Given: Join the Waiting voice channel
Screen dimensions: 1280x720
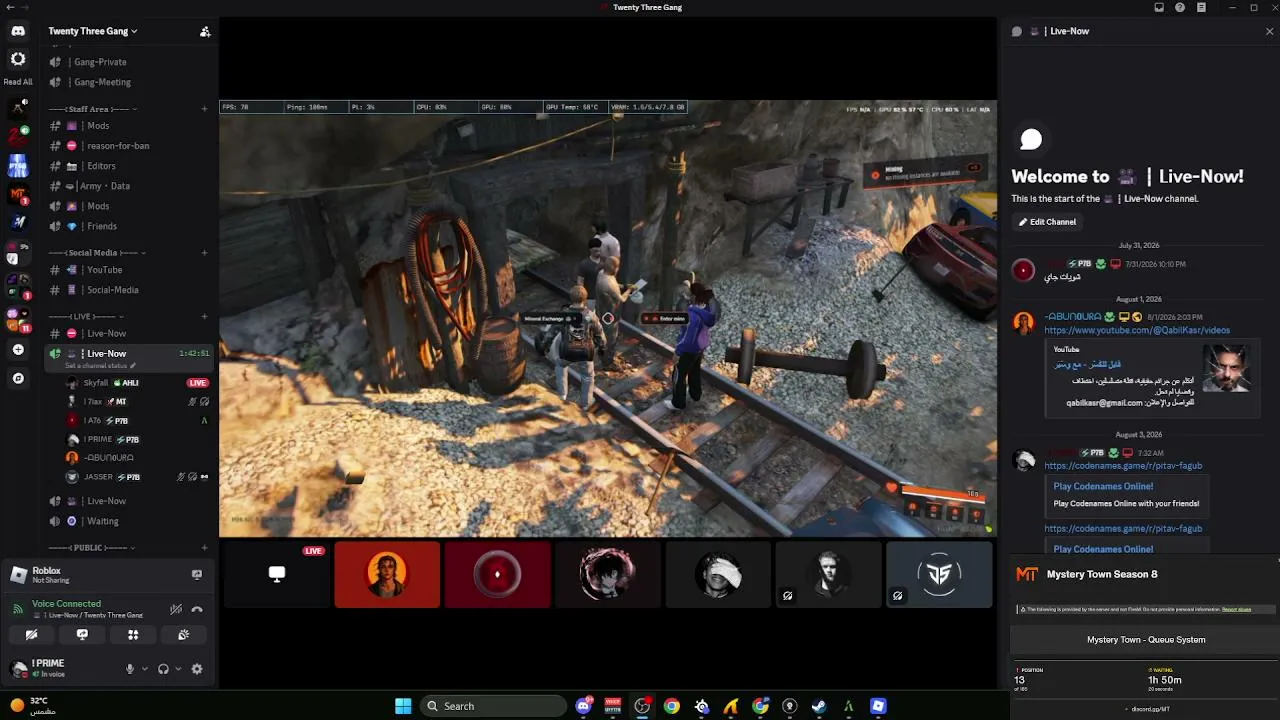Looking at the screenshot, I should [x=130, y=521].
